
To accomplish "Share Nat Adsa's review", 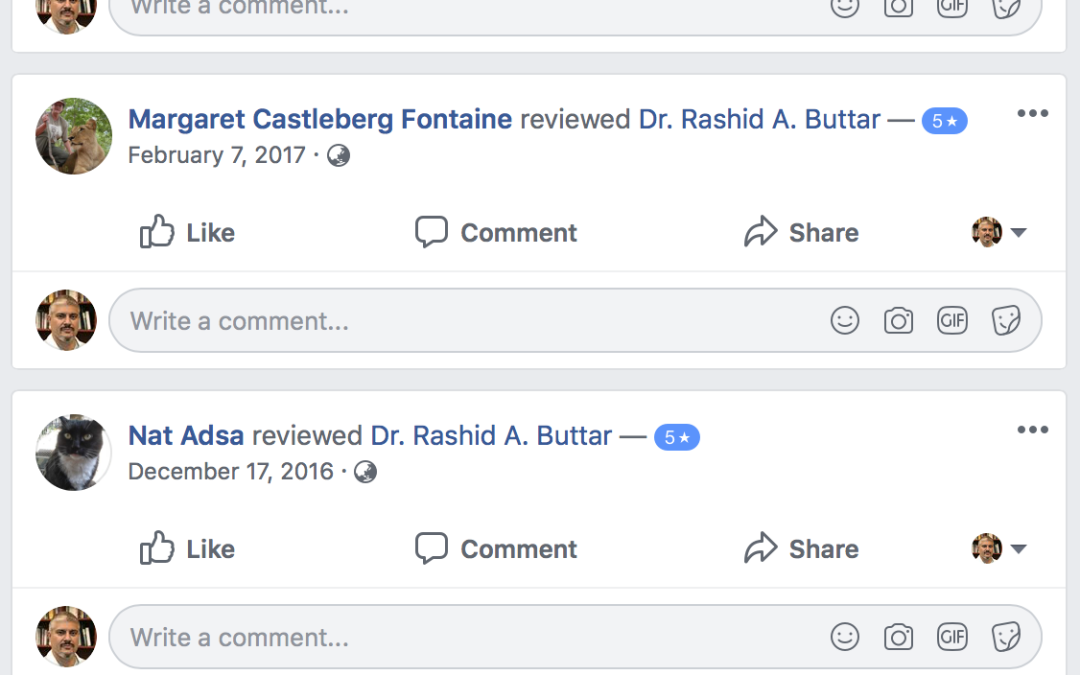I will (801, 549).
